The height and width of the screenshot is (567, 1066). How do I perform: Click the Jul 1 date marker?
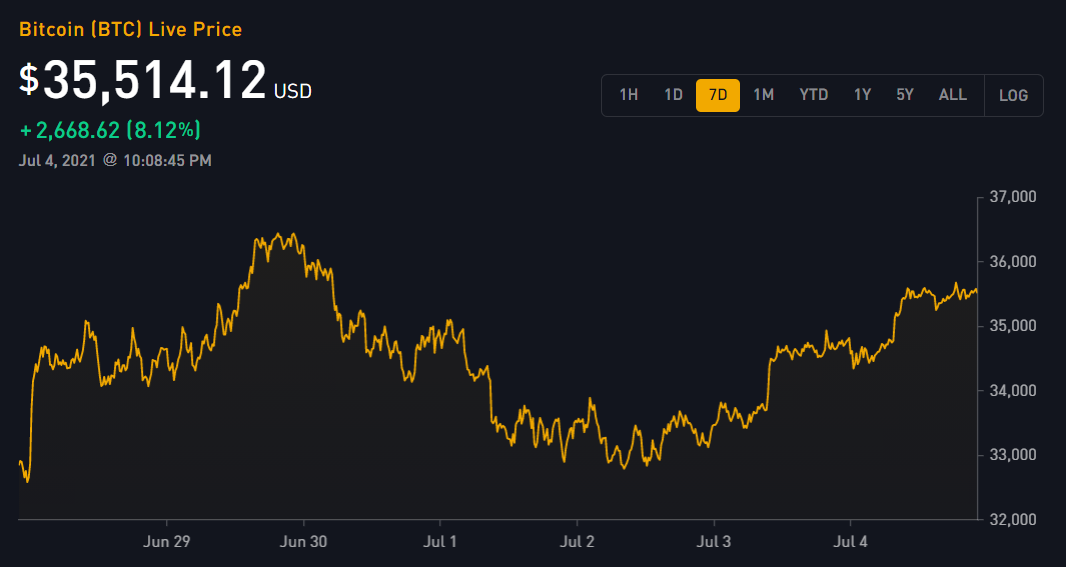click(x=441, y=542)
